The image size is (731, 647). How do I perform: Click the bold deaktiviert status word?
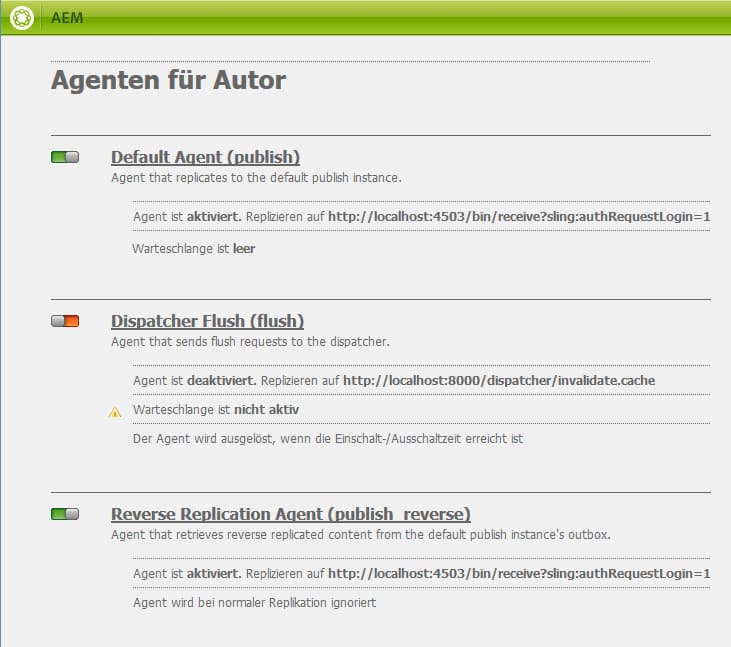pyautogui.click(x=221, y=380)
